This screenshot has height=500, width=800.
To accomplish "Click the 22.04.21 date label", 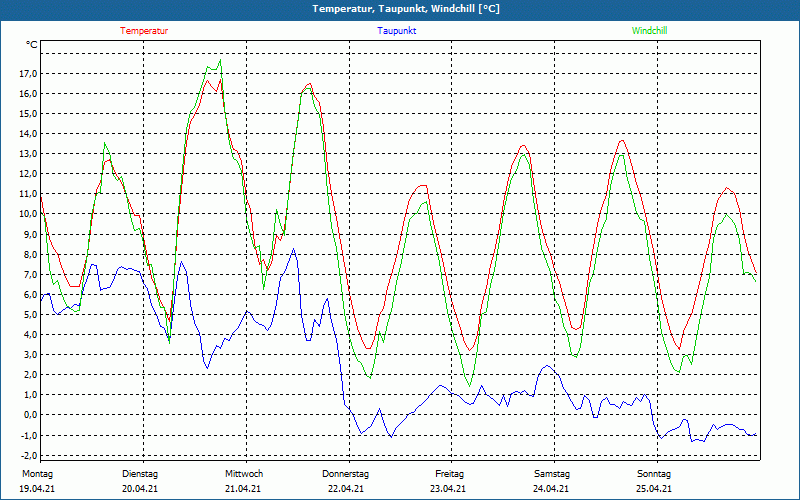I will pyautogui.click(x=346, y=488).
